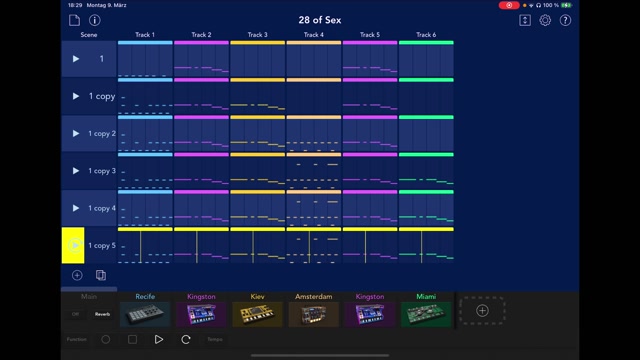Open the Track 6 clip in scene 1 copy 4

point(426,208)
